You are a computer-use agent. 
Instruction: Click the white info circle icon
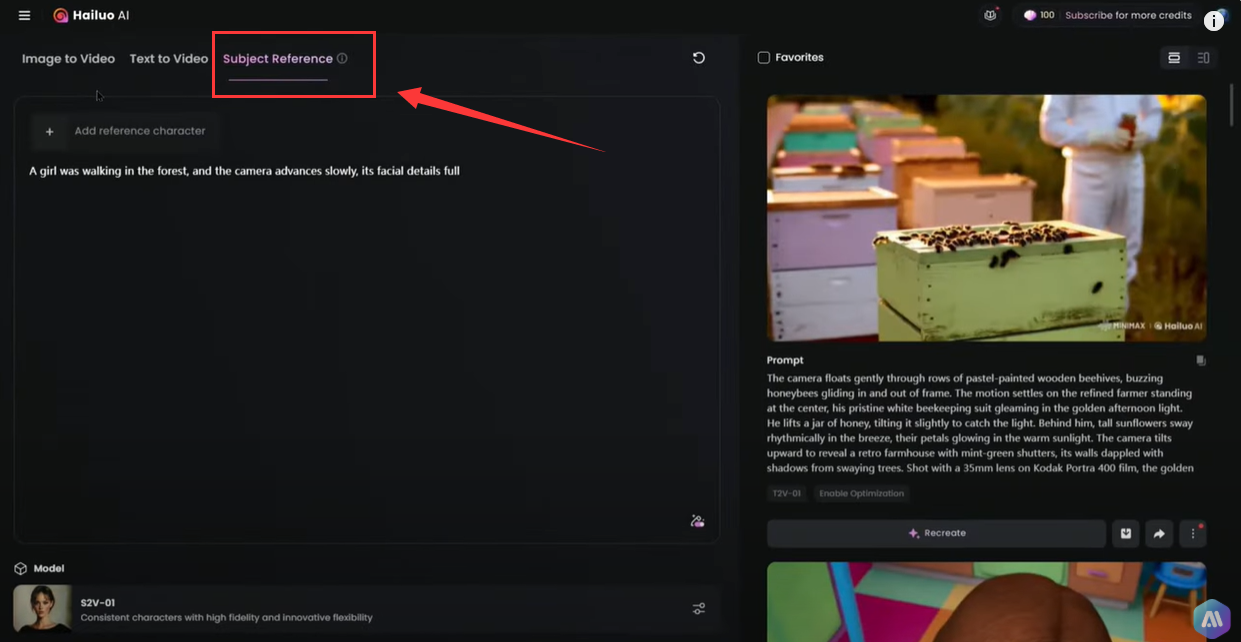(x=1215, y=20)
